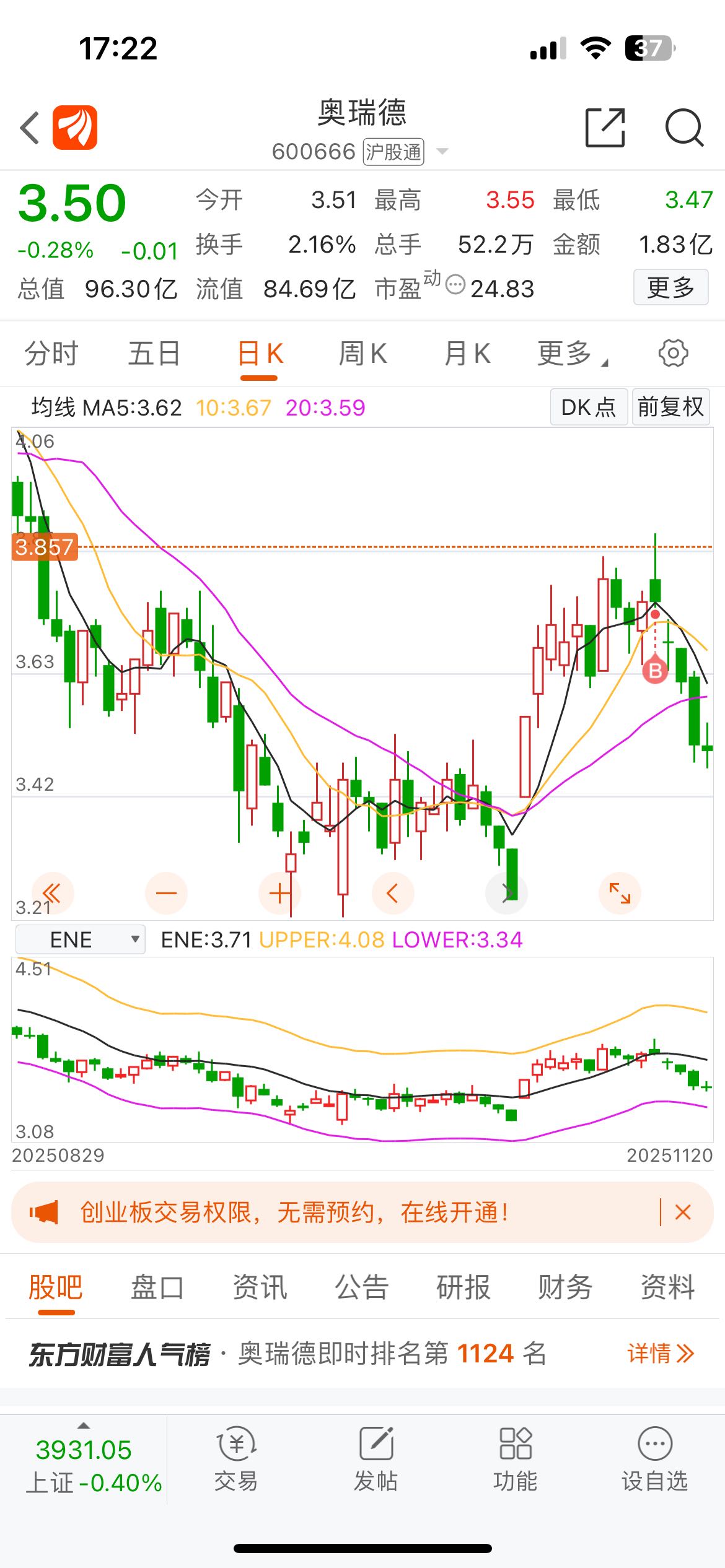Image resolution: width=725 pixels, height=1568 pixels.
Task: Switch to 周K chart tab
Action: click(363, 354)
